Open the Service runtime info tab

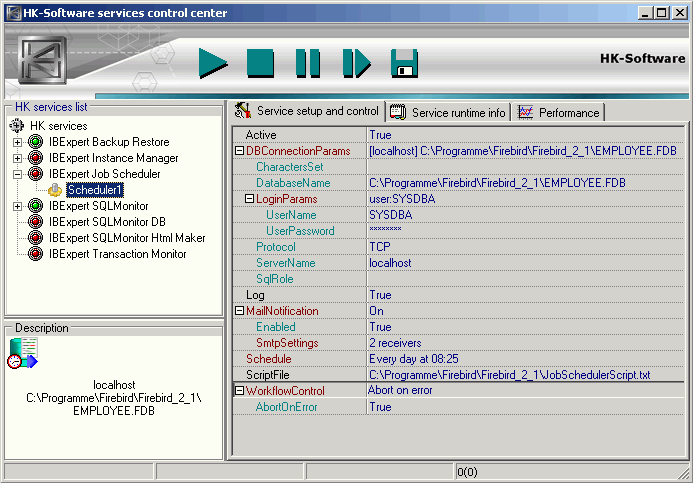[x=448, y=113]
